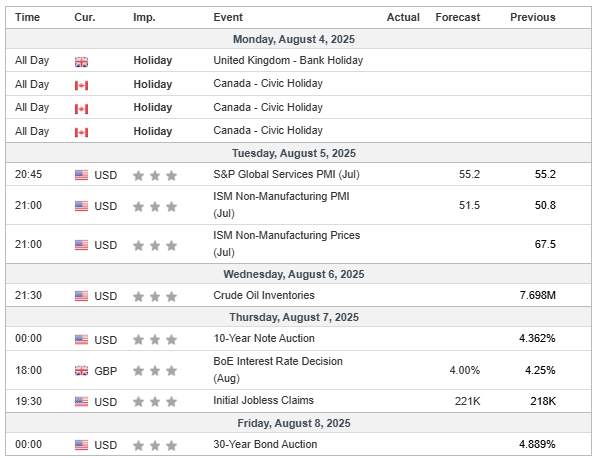Click the importance stars for 10-Year Note Auction
594x458 pixels.
(155, 339)
